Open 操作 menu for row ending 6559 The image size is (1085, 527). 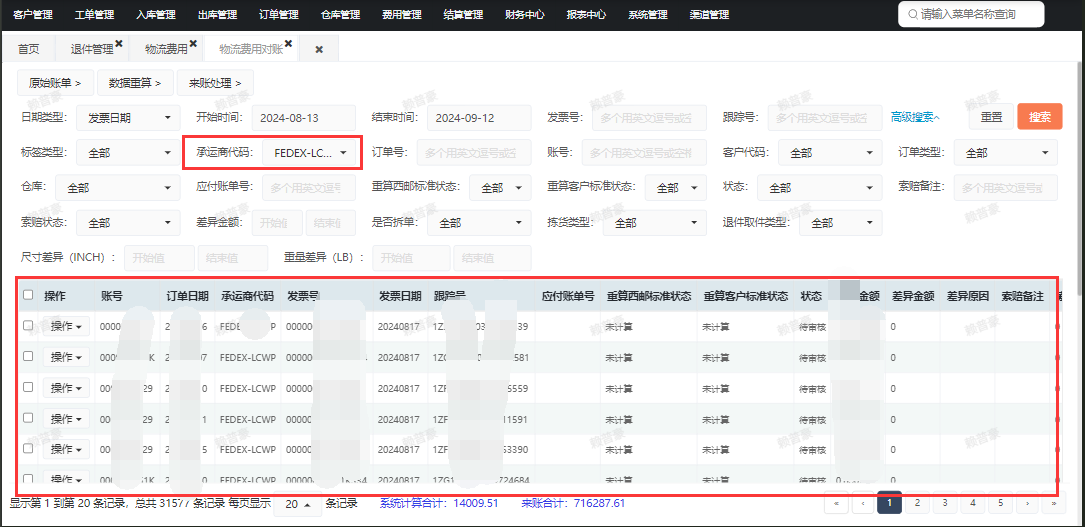[66, 388]
